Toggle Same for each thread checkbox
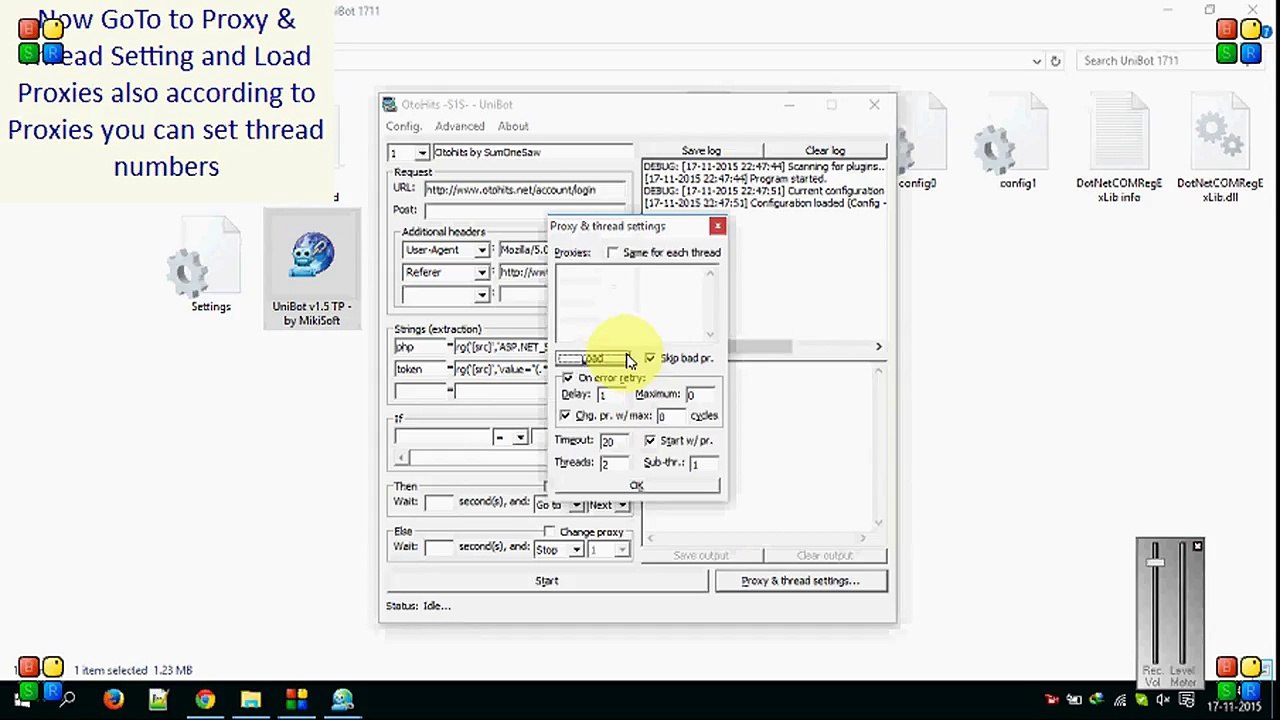Screen dimensions: 1280x720 coord(612,253)
